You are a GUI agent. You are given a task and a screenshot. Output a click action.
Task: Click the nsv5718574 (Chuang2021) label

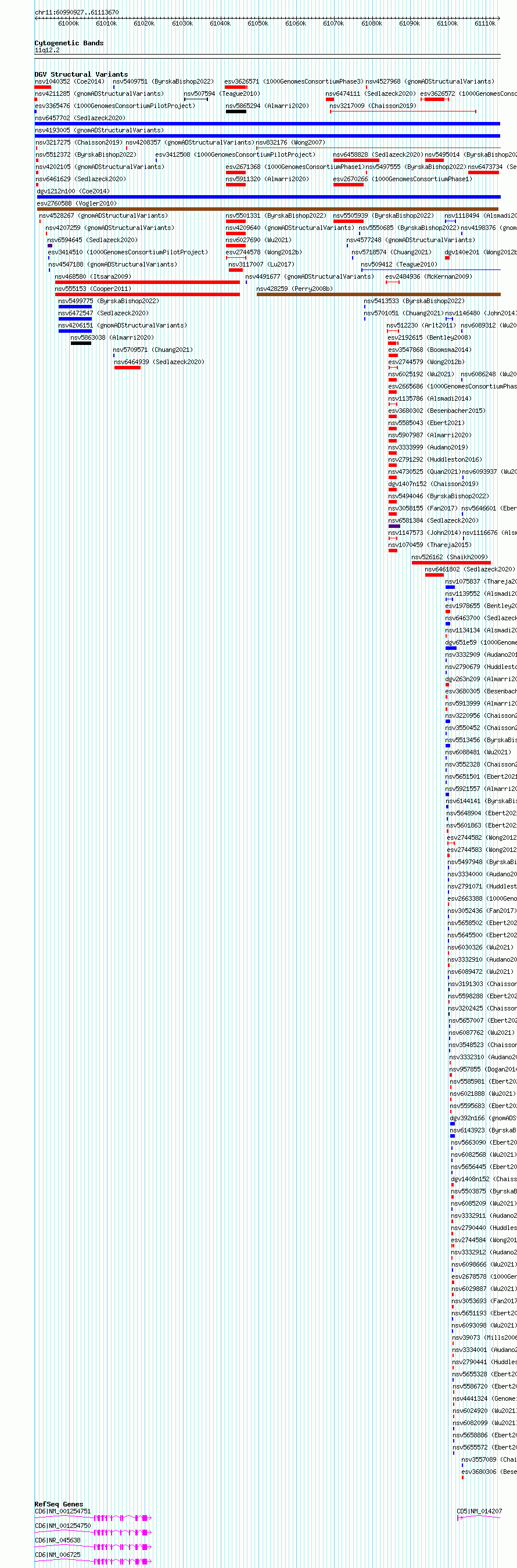coord(392,252)
